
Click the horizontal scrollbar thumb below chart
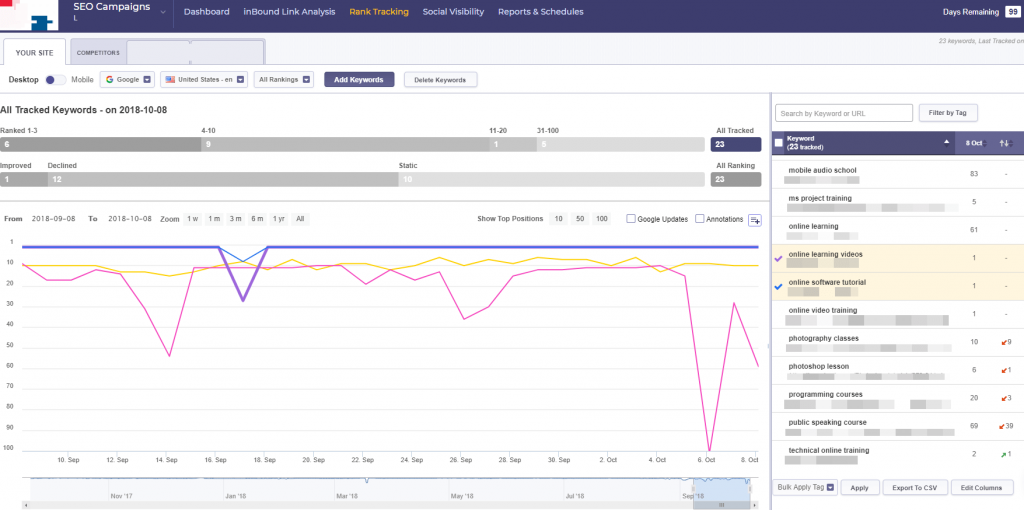click(x=722, y=505)
